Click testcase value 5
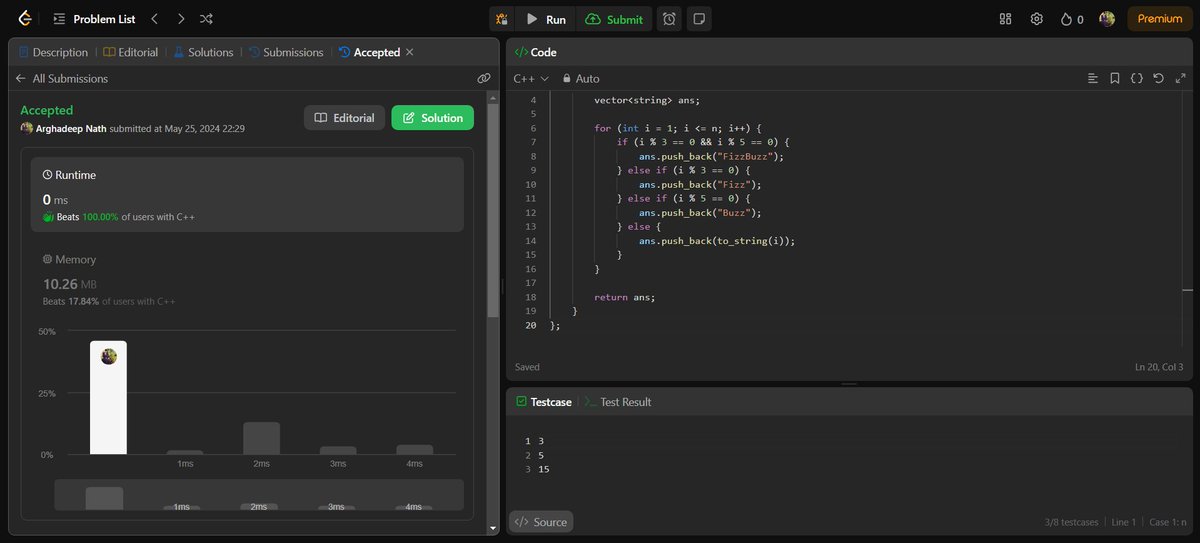This screenshot has width=1200, height=543. click(541, 455)
